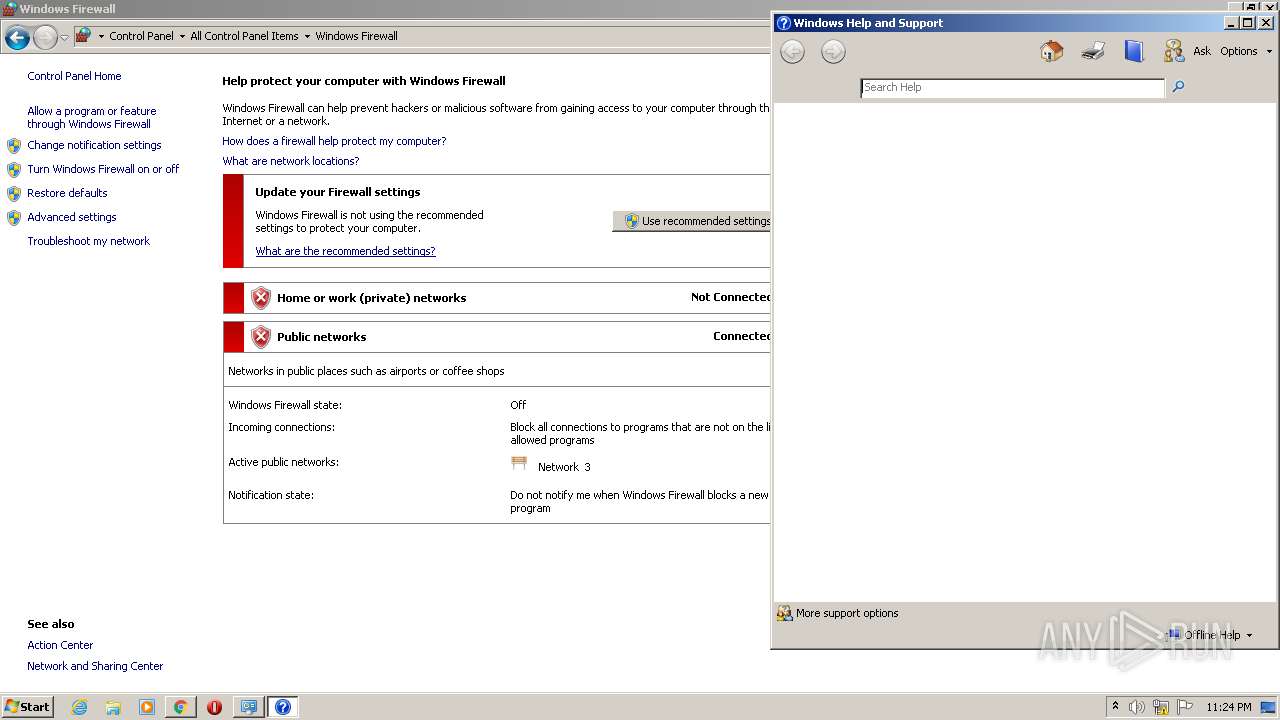Open Opera browser from the taskbar
1280x720 pixels.
pos(214,707)
